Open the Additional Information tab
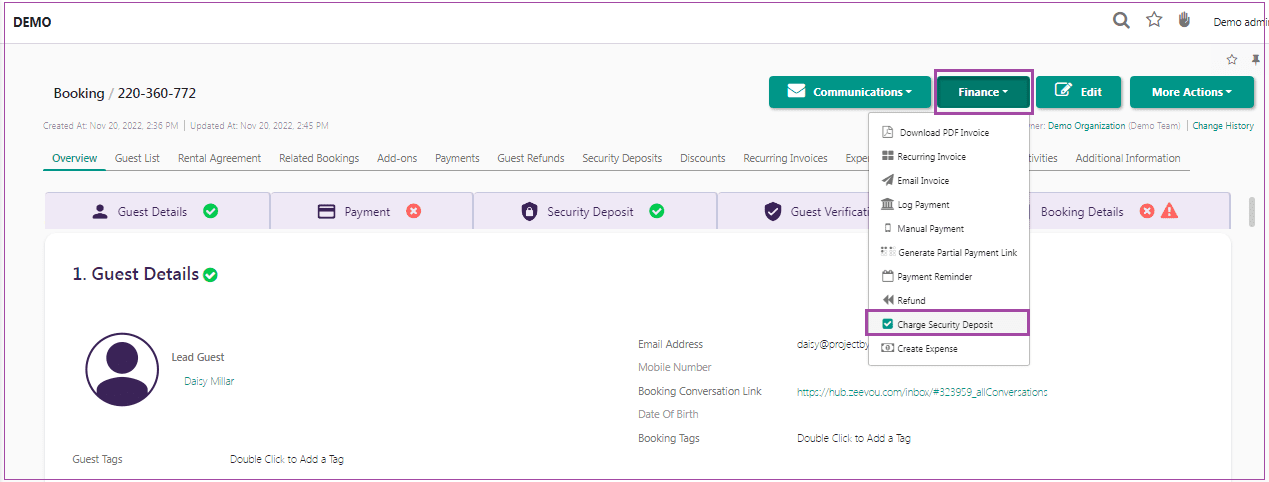Image resolution: width=1269 pixels, height=482 pixels. 1128,158
